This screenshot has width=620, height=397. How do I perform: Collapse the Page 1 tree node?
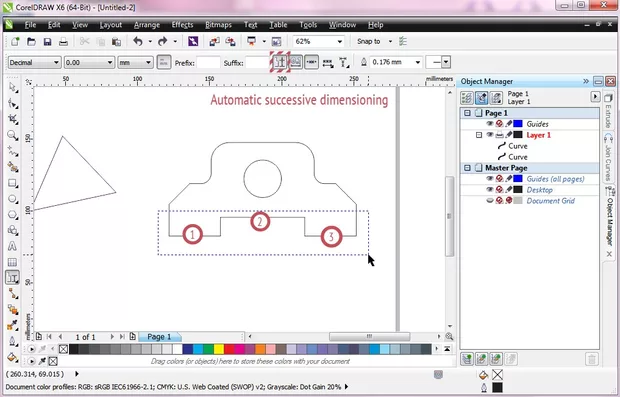(x=467, y=113)
